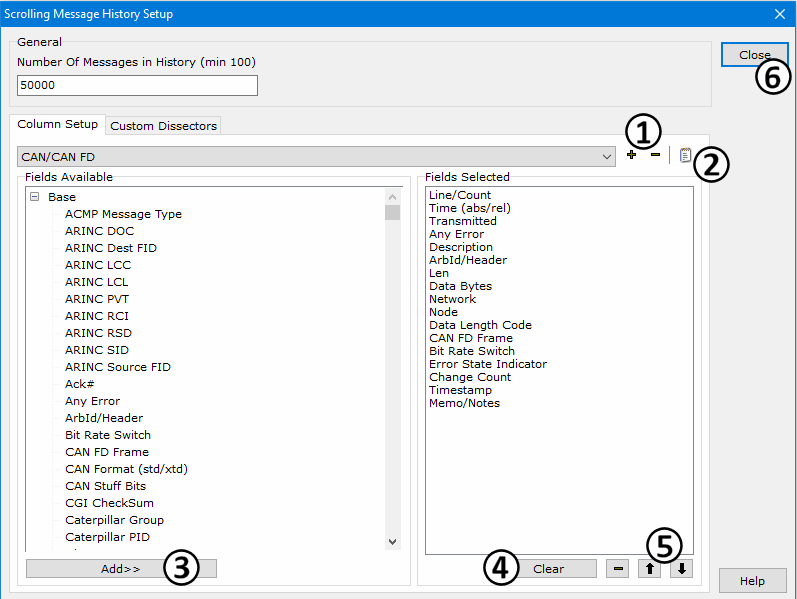
Task: Move selected field down with arrow
Action: coord(680,569)
